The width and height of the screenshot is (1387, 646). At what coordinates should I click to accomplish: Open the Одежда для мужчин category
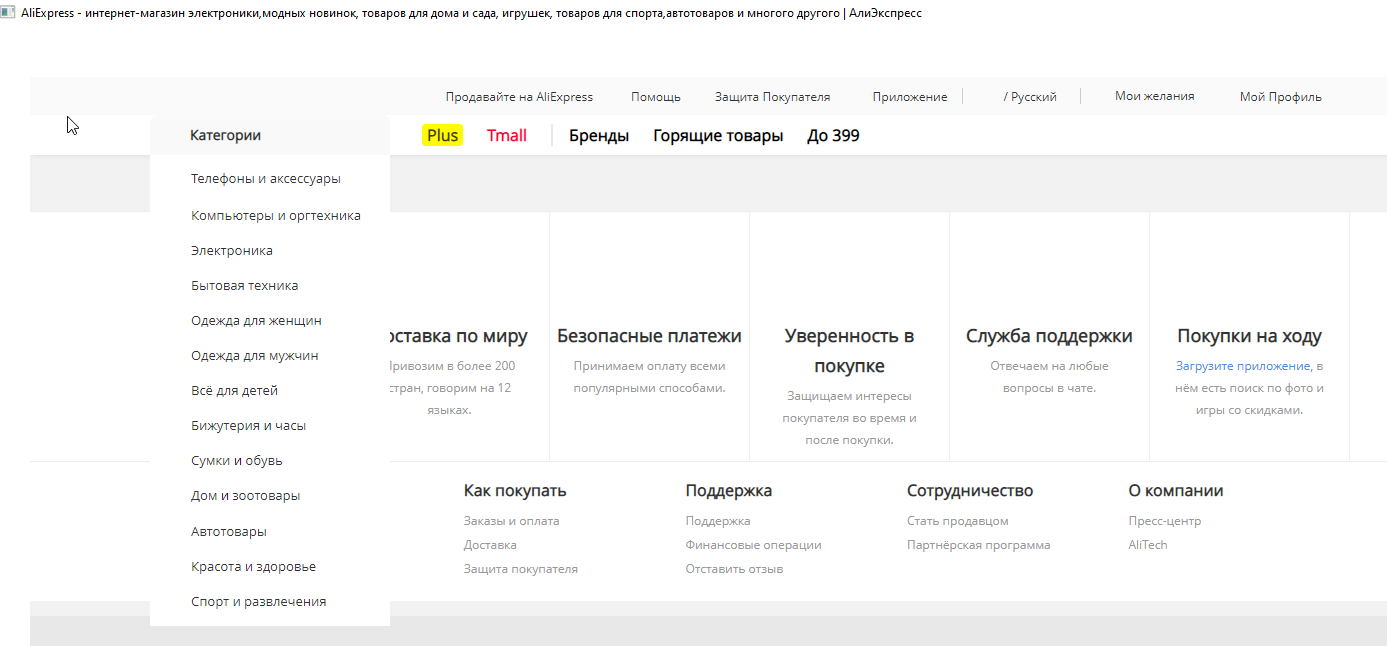[255, 356]
